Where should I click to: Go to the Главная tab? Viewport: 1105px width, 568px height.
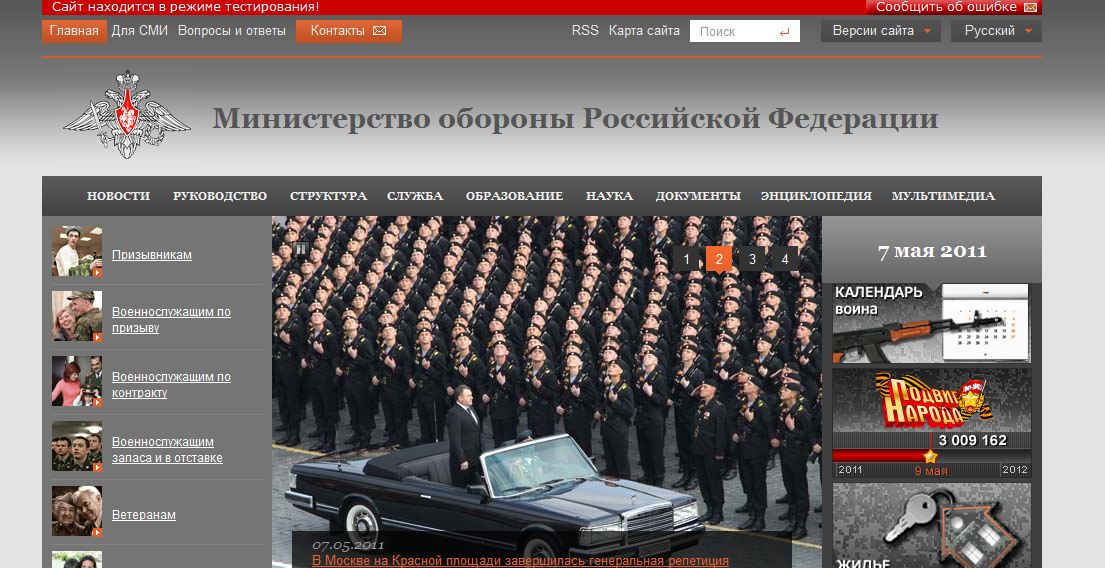(74, 31)
